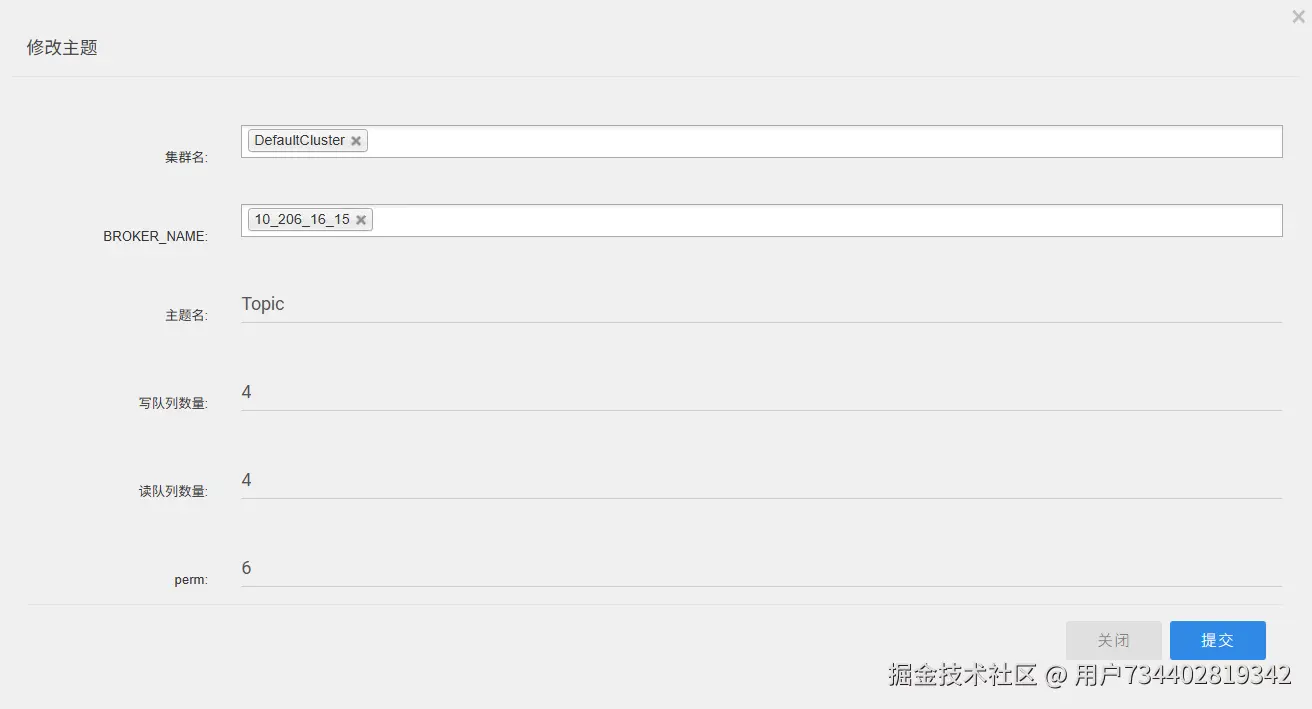1312x709 pixels.
Task: Select the 10_206_16_15 tag text
Action: 302,219
